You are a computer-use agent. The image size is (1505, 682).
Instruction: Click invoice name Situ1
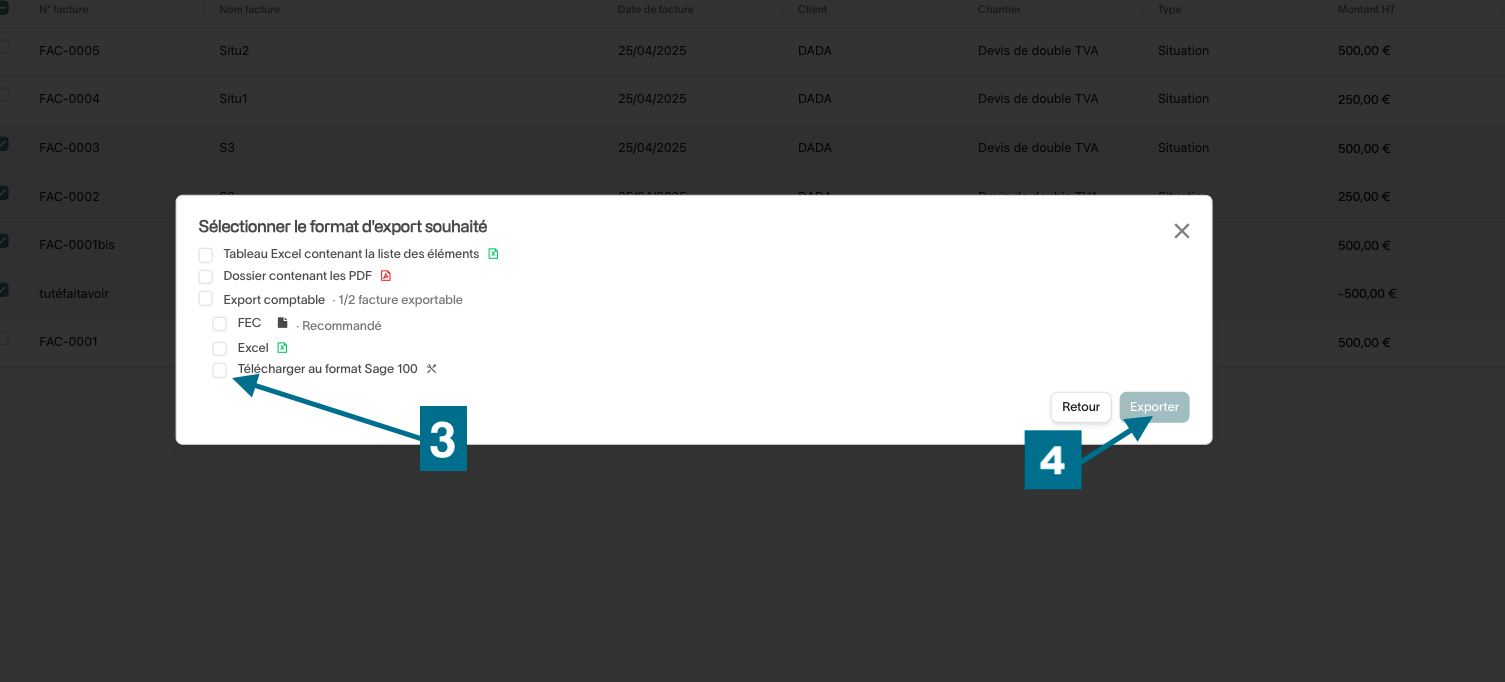(233, 99)
